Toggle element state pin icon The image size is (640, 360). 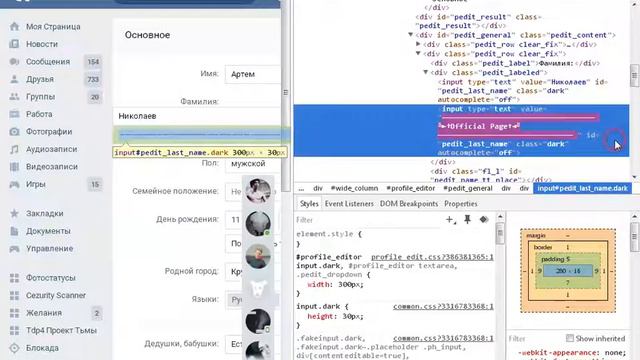pos(467,220)
